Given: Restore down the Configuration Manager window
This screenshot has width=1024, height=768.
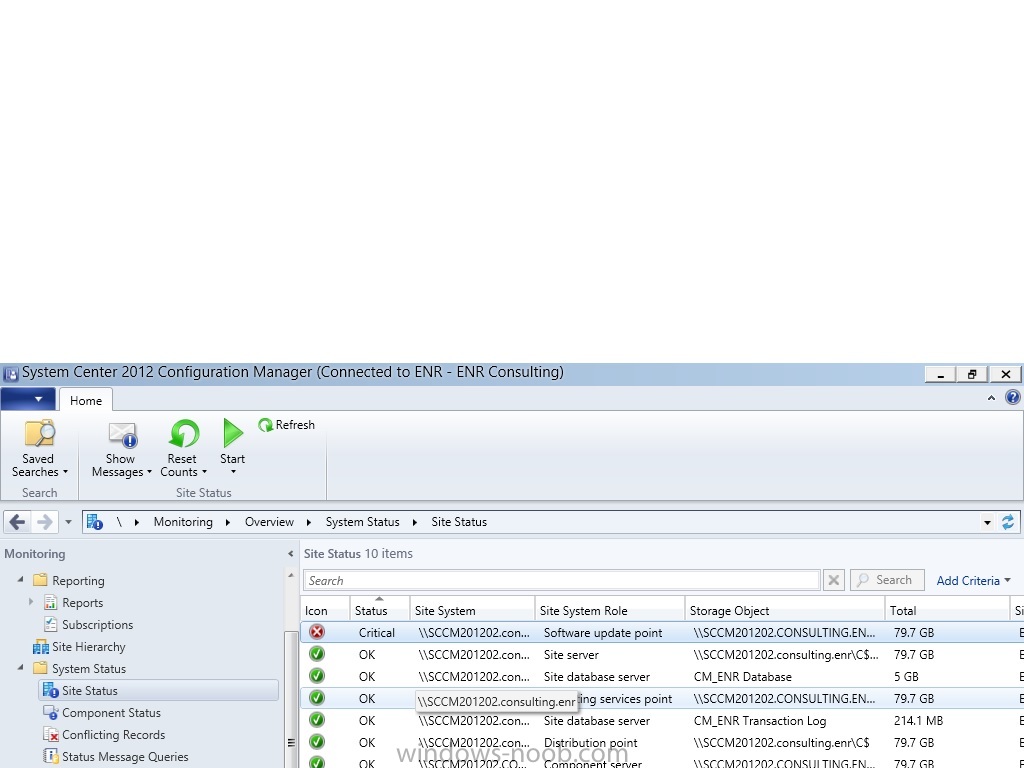Looking at the screenshot, I should (x=972, y=374).
